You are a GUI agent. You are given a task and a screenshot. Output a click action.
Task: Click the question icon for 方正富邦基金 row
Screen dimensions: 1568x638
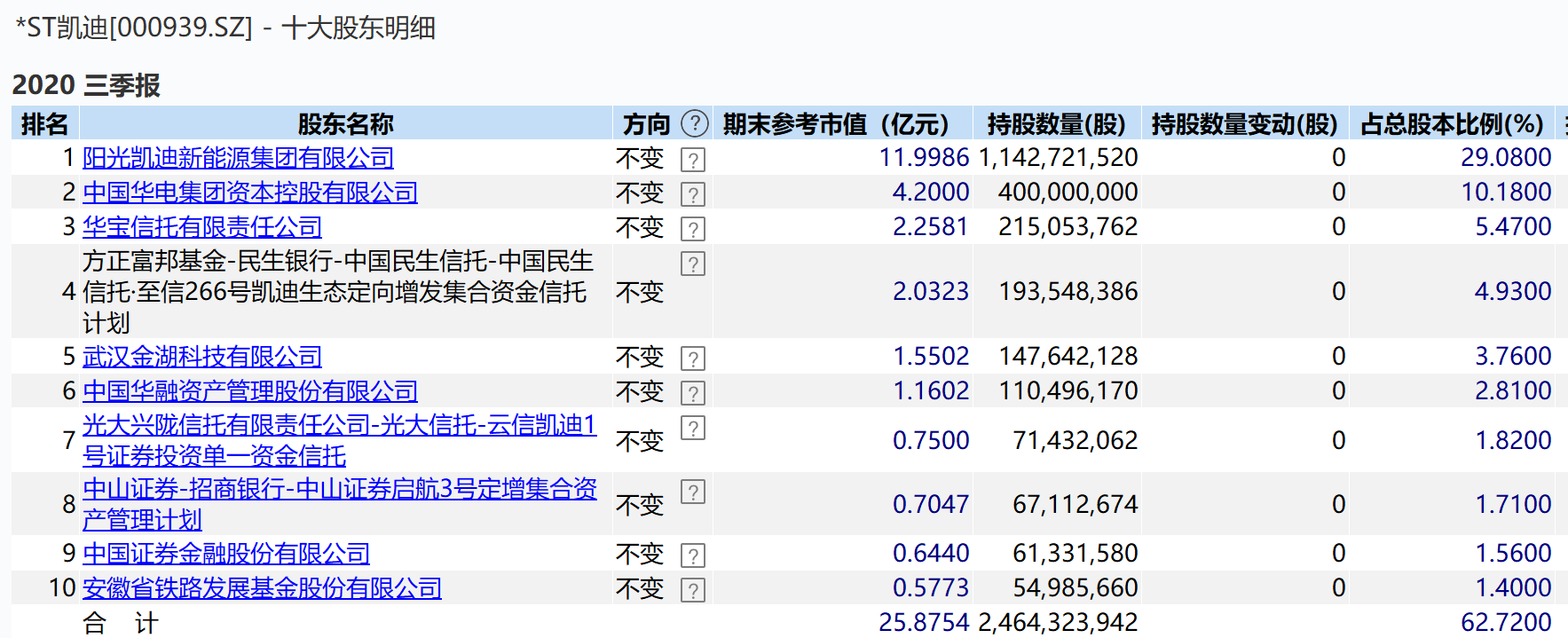tap(693, 264)
